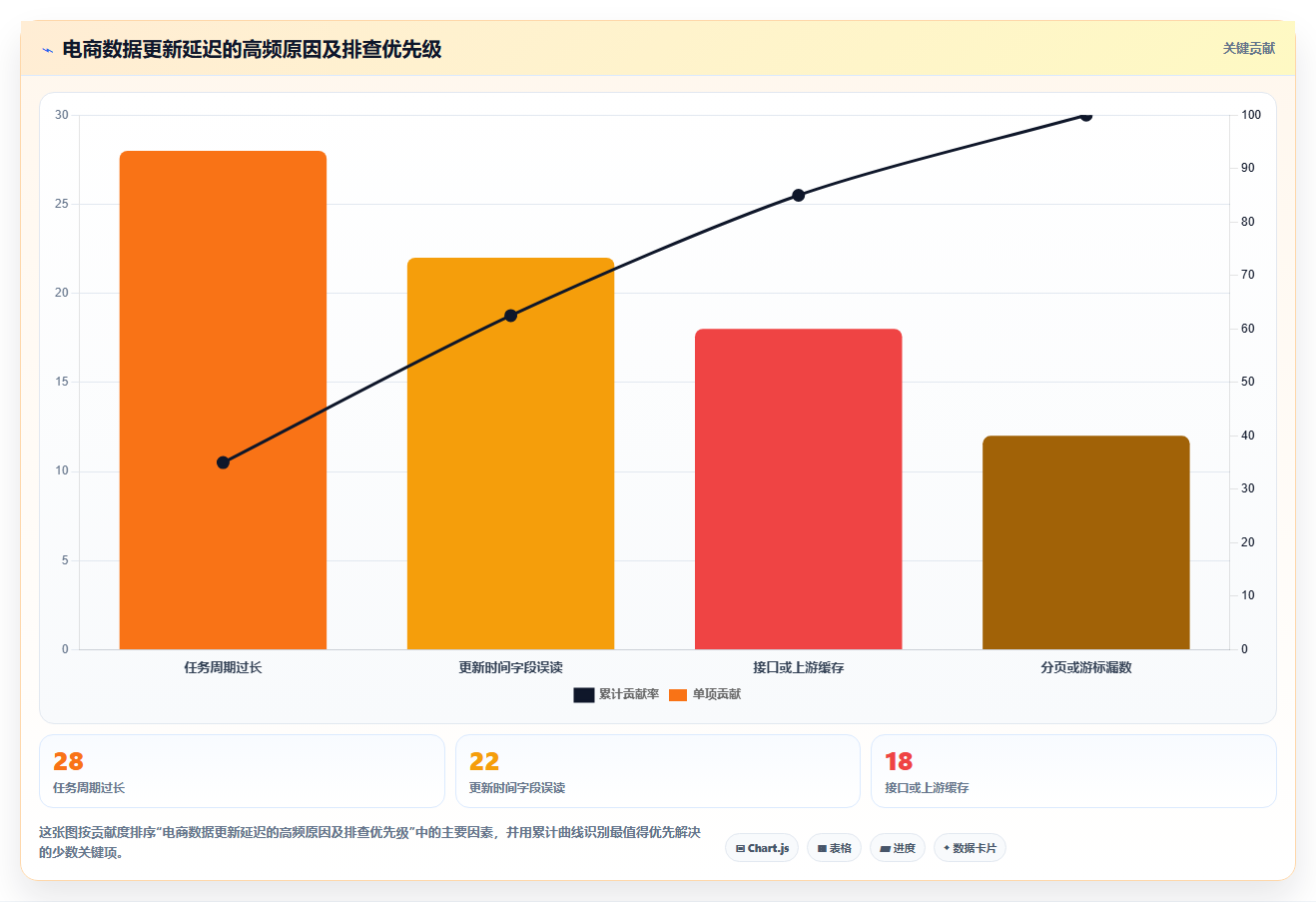Open the card showing 18 接口或上游缓存

pyautogui.click(x=1073, y=771)
